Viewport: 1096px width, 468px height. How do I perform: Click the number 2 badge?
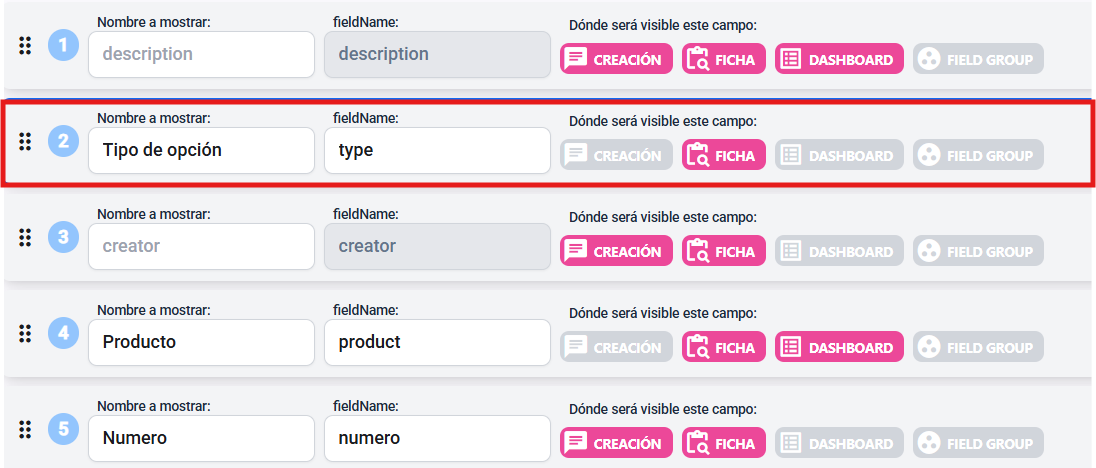[63, 142]
